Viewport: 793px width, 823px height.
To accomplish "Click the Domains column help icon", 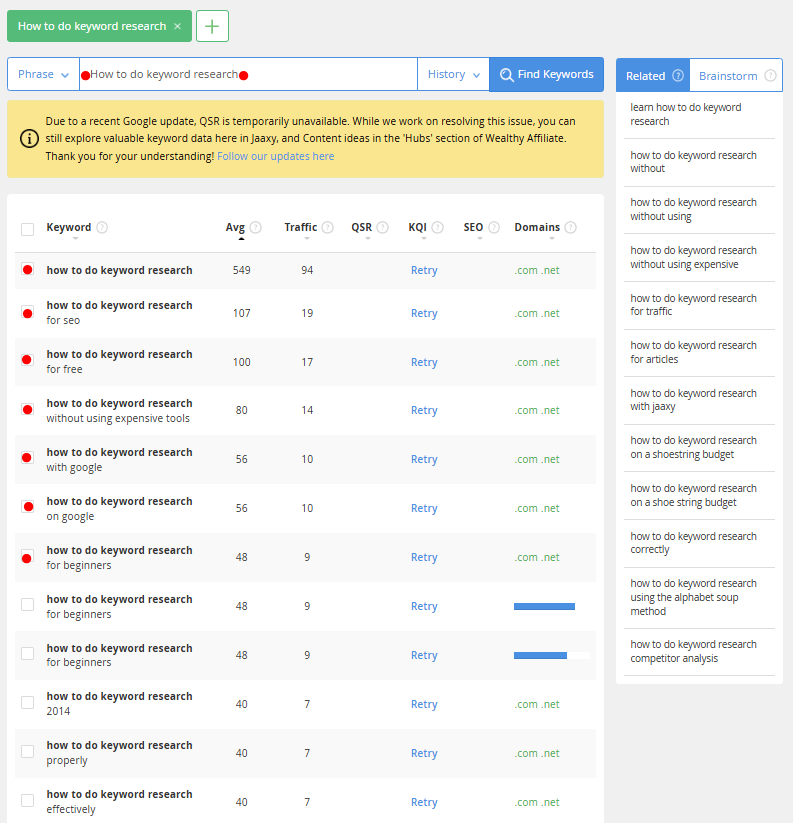I will pos(571,227).
